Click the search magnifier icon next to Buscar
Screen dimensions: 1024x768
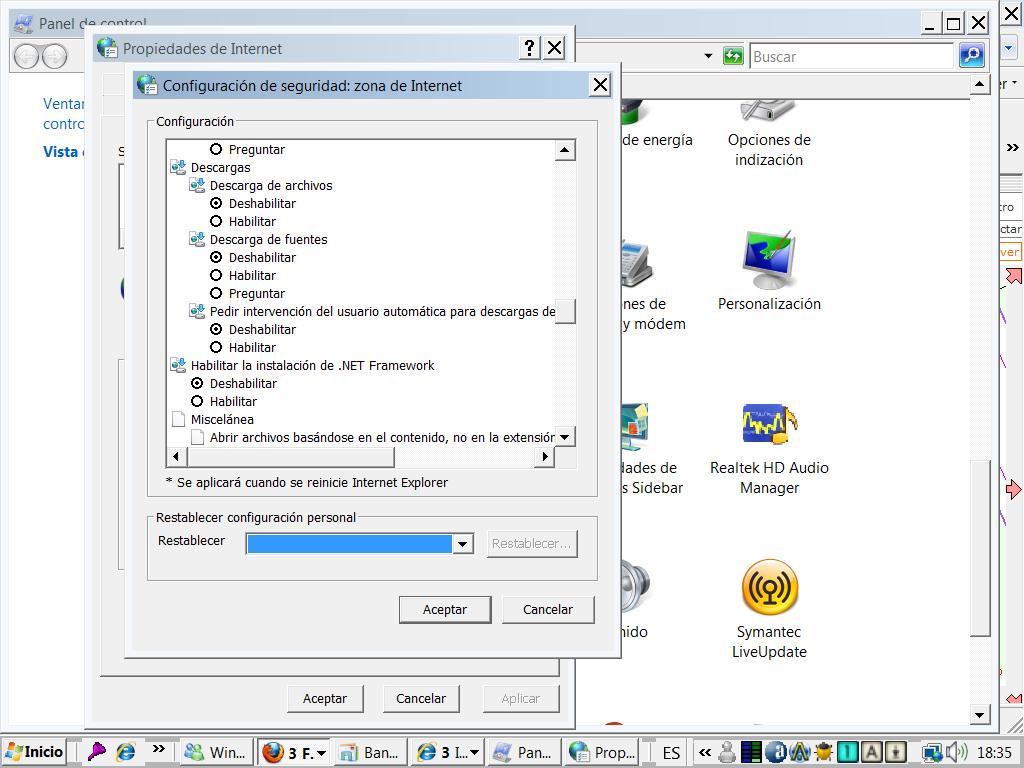click(971, 56)
